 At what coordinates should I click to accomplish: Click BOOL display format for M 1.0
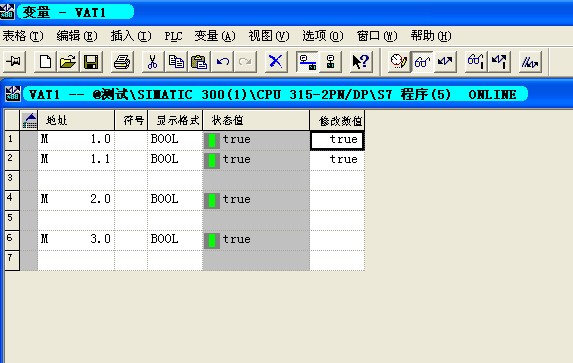(175, 140)
